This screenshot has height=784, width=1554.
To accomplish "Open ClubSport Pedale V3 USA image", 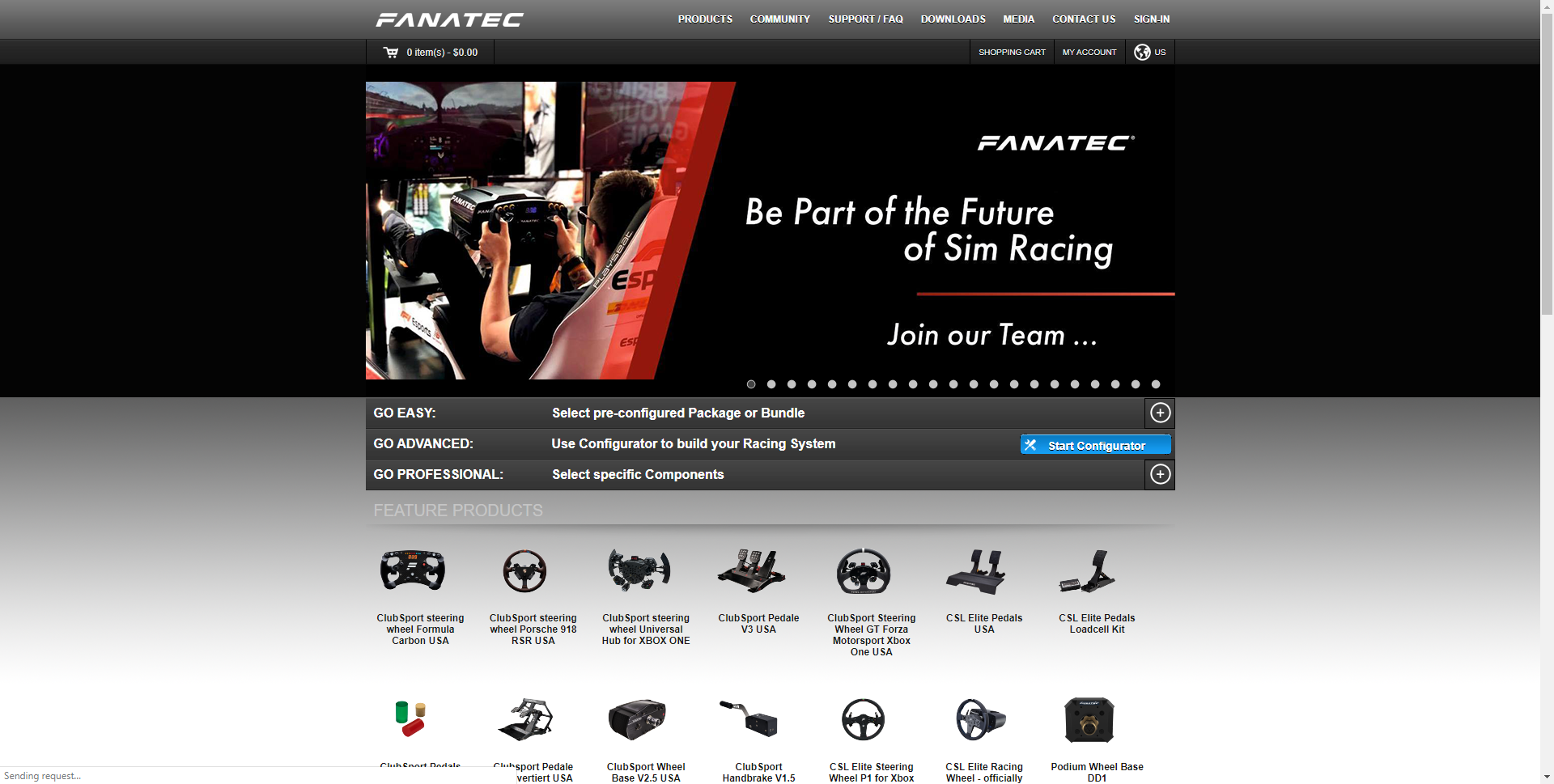I will 752,570.
